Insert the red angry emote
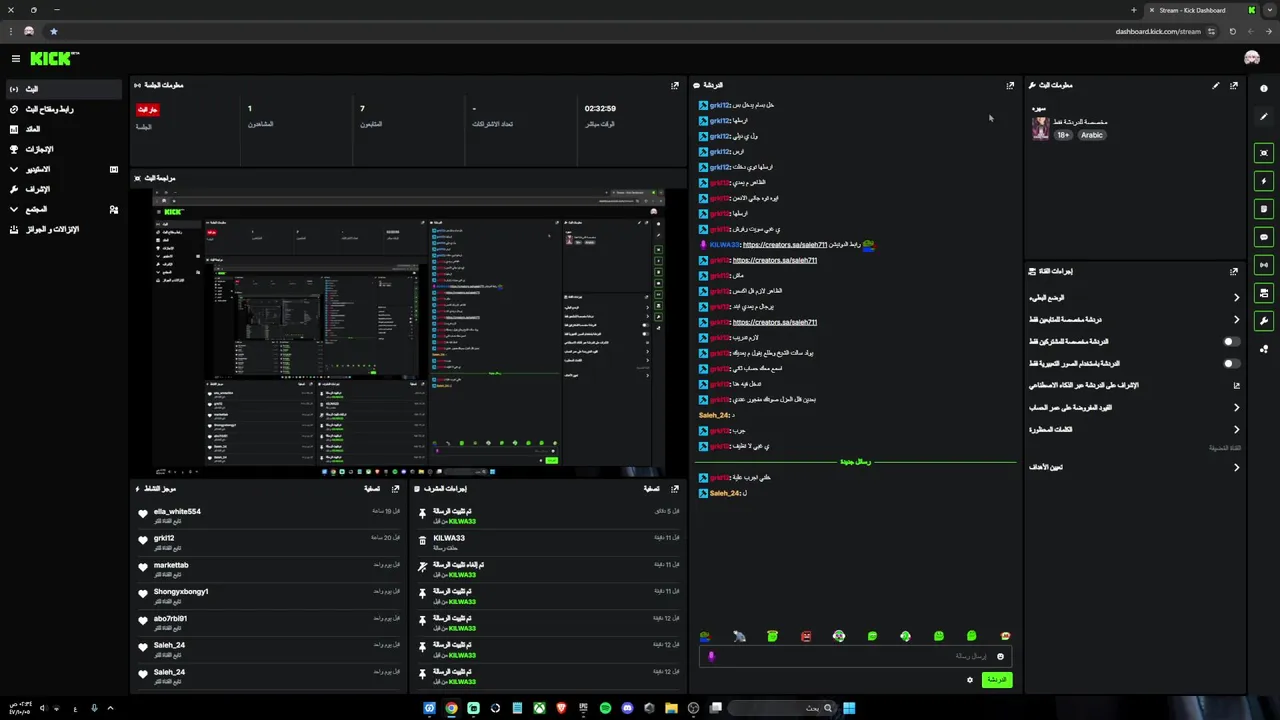Screen dimensions: 1280x720 tap(806, 636)
